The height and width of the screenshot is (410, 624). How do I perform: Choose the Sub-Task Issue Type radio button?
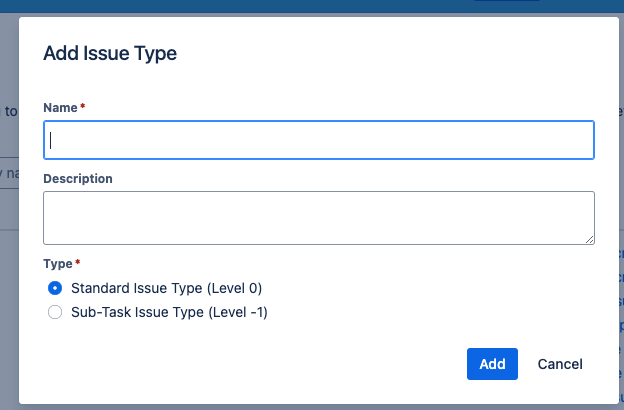(x=55, y=312)
